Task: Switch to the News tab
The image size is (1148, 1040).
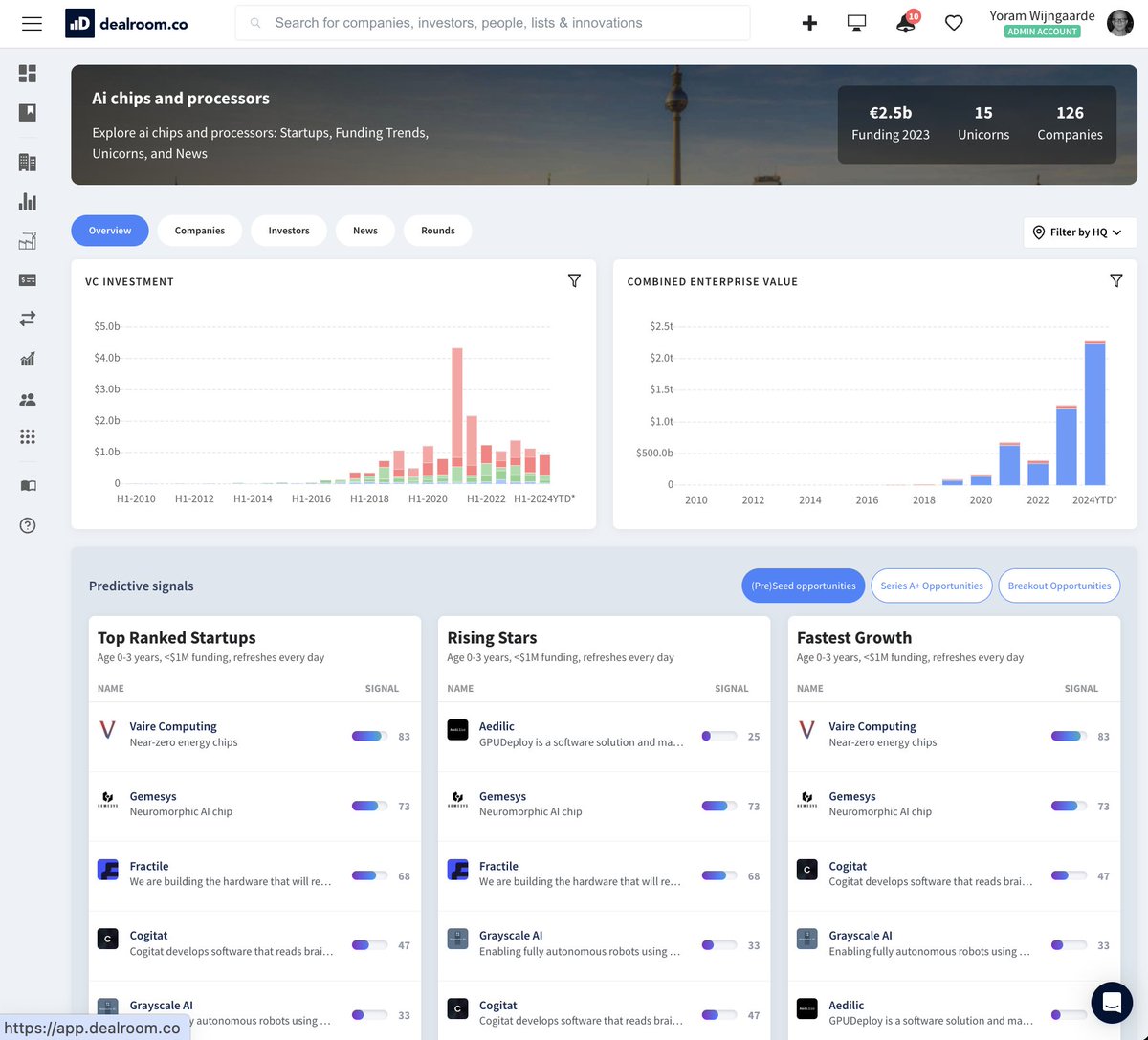Action: [365, 231]
